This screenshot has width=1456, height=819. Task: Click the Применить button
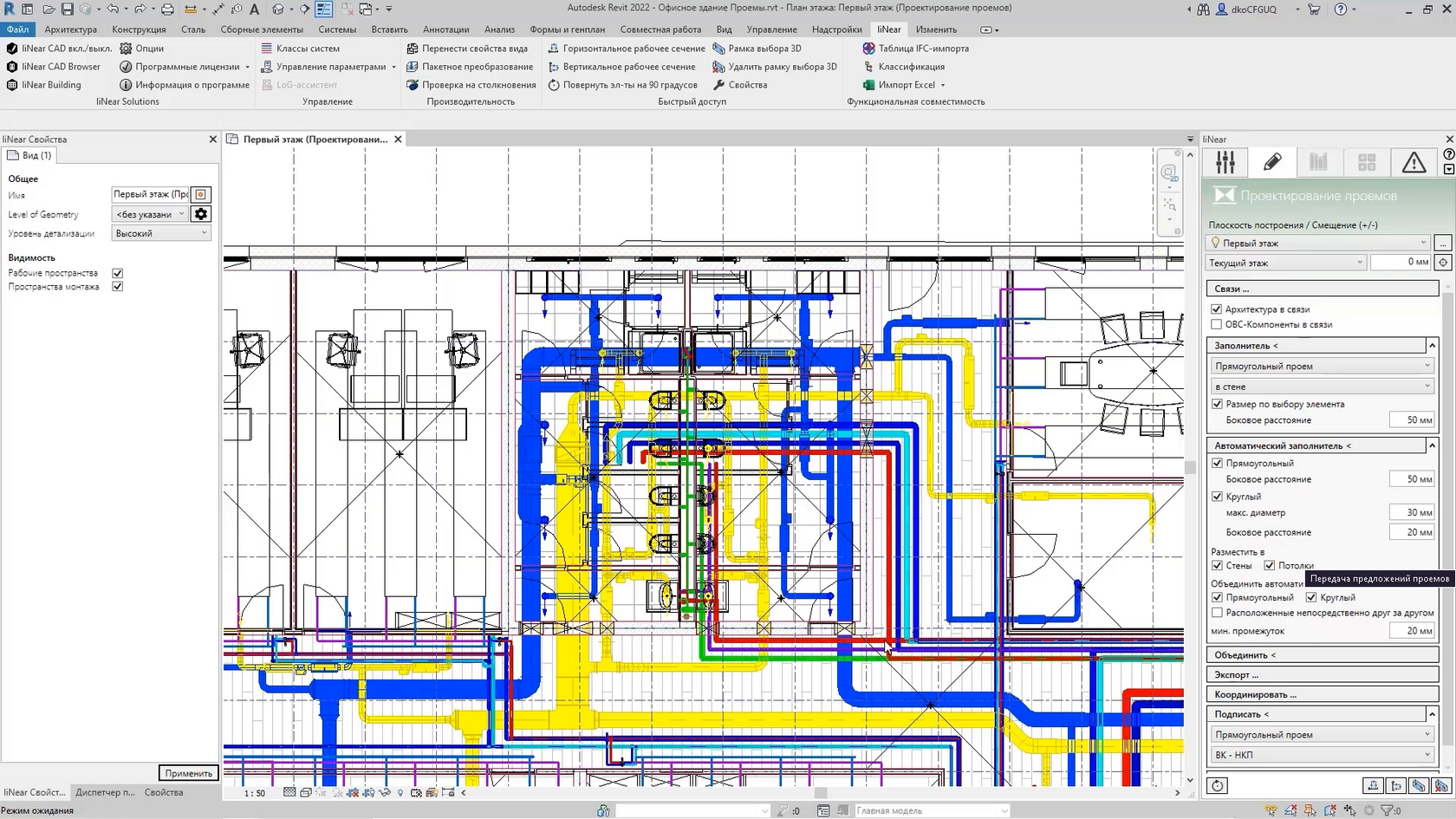[188, 773]
